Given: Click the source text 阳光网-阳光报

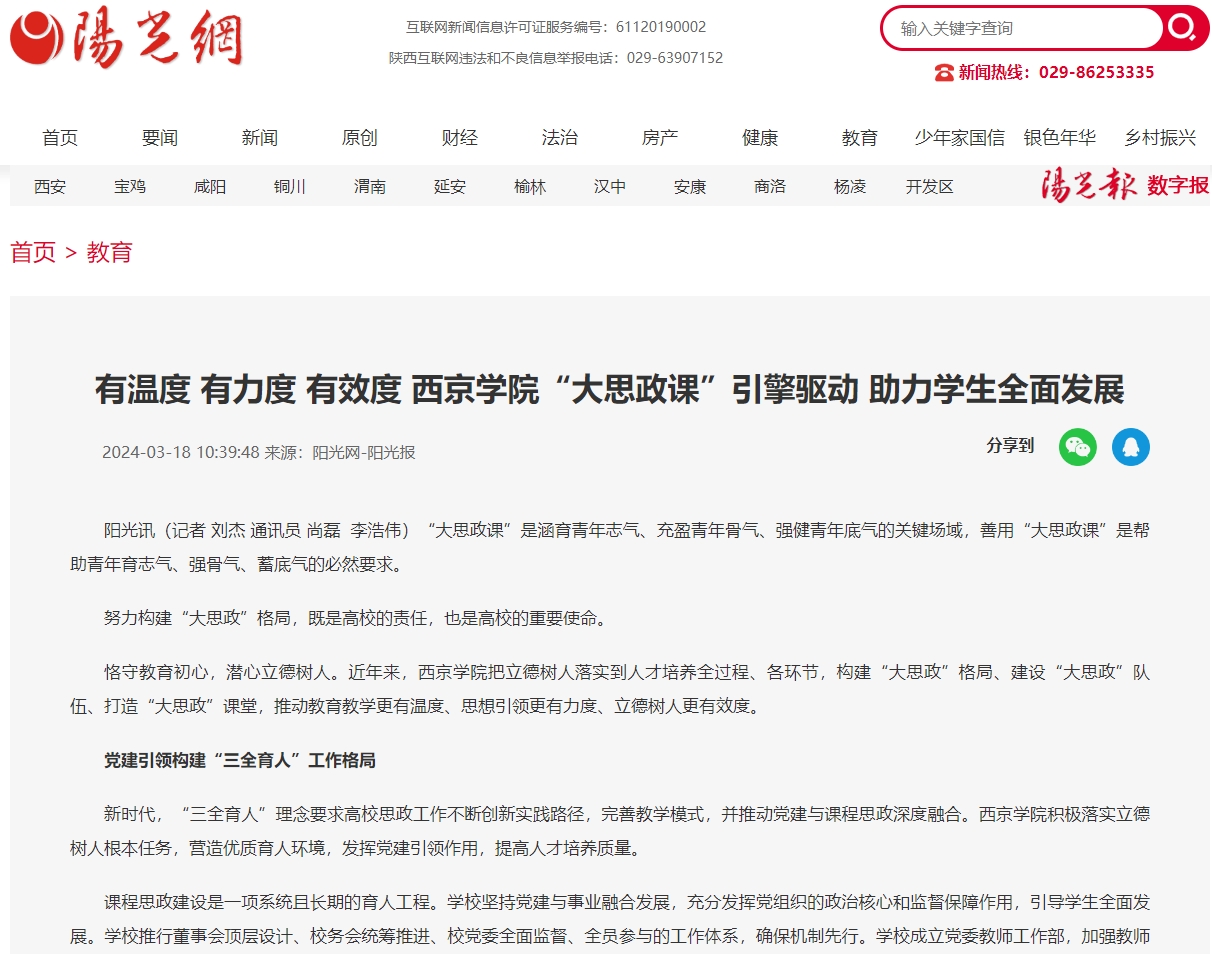Looking at the screenshot, I should [x=363, y=452].
